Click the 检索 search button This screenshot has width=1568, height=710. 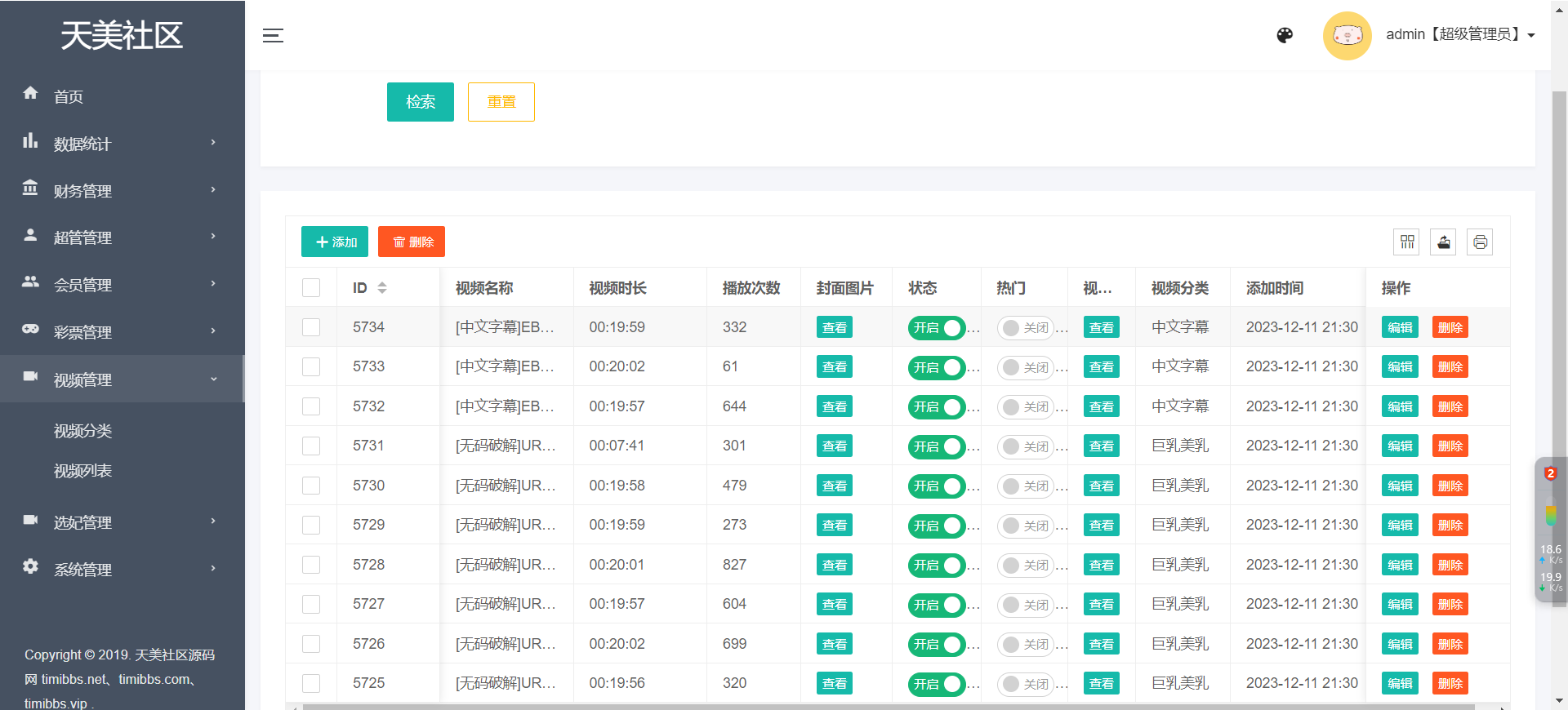click(420, 102)
